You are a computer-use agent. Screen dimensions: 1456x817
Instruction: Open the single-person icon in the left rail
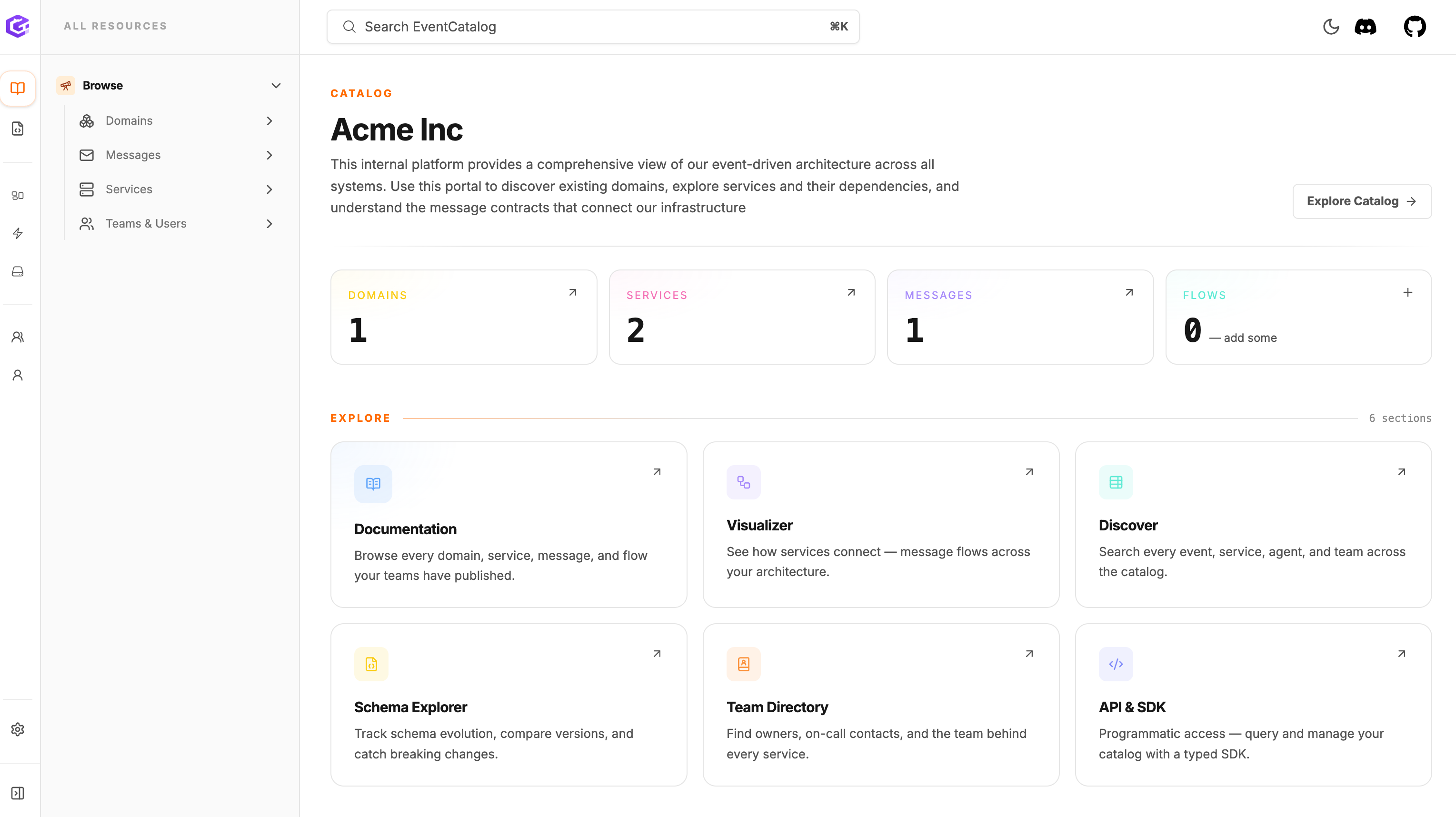point(18,375)
